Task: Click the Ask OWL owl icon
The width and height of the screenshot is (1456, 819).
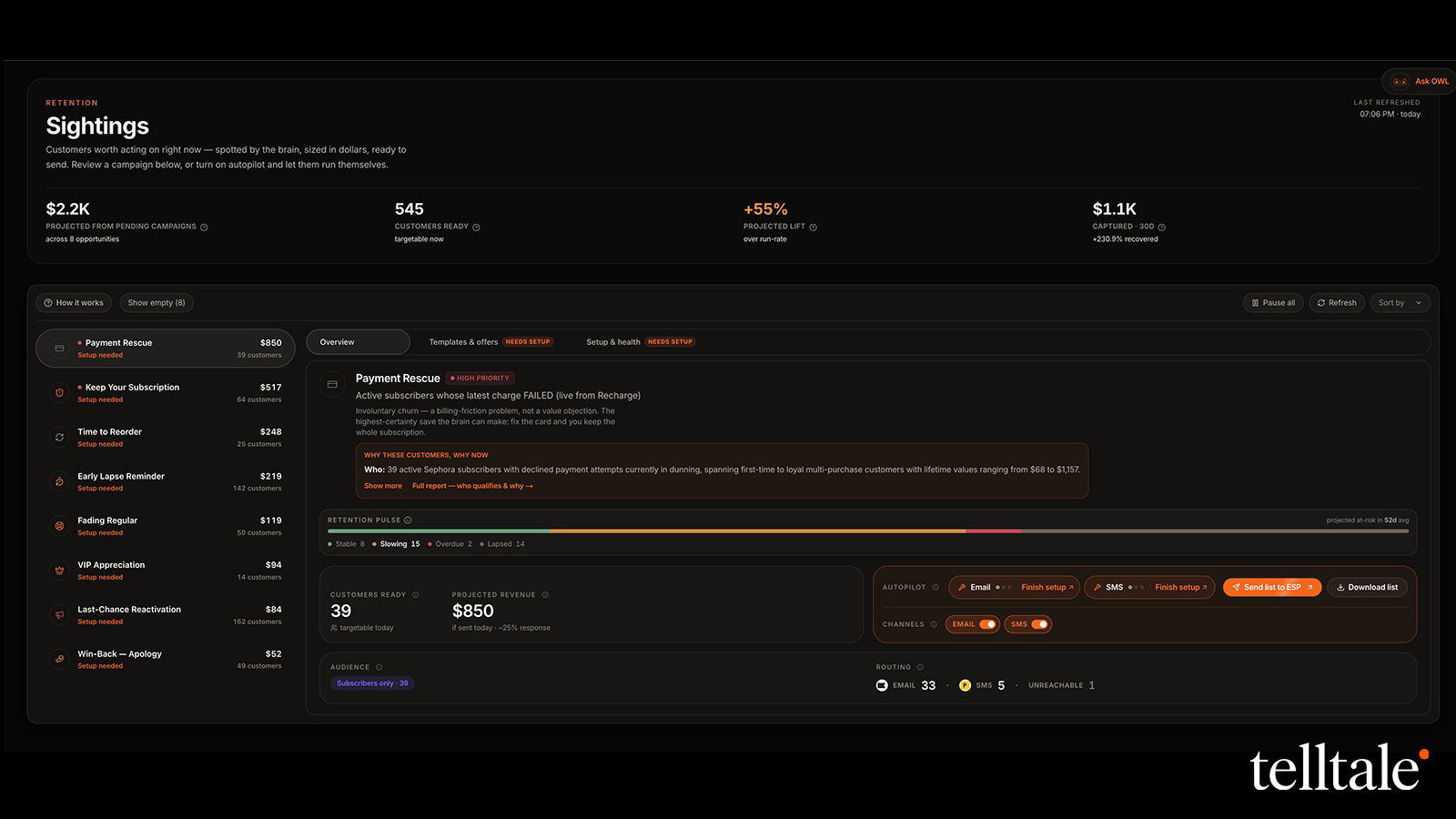Action: point(1400,81)
